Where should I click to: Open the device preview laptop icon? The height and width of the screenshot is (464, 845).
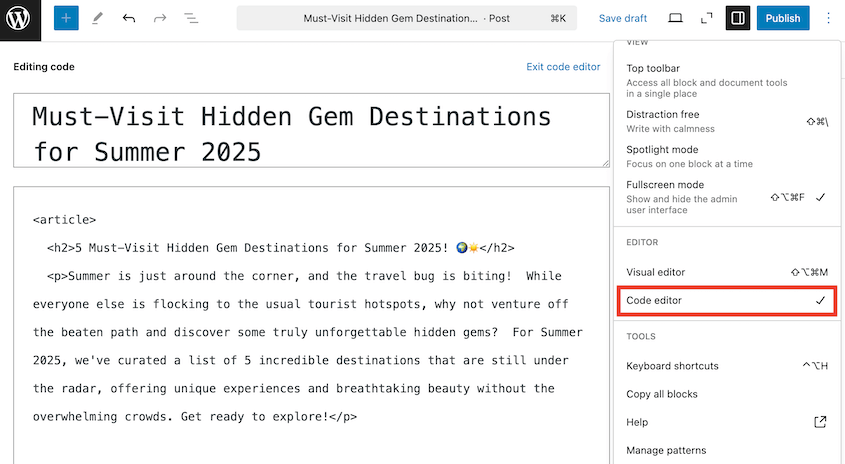point(675,18)
